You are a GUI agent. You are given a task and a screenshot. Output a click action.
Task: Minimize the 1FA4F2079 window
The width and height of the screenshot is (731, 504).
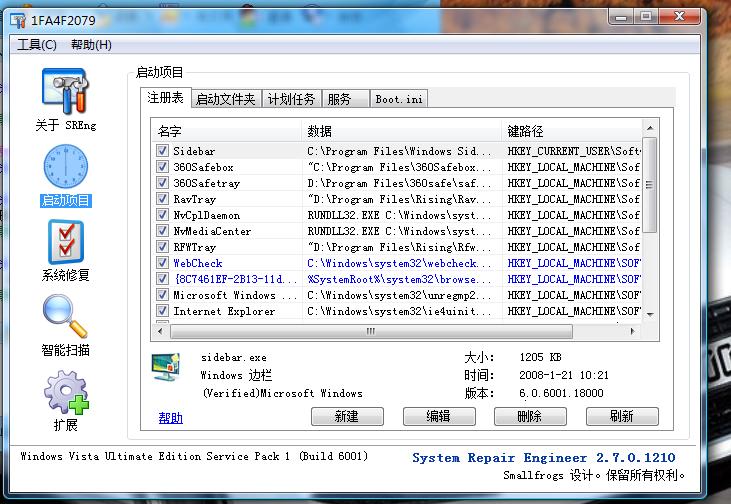click(x=621, y=17)
